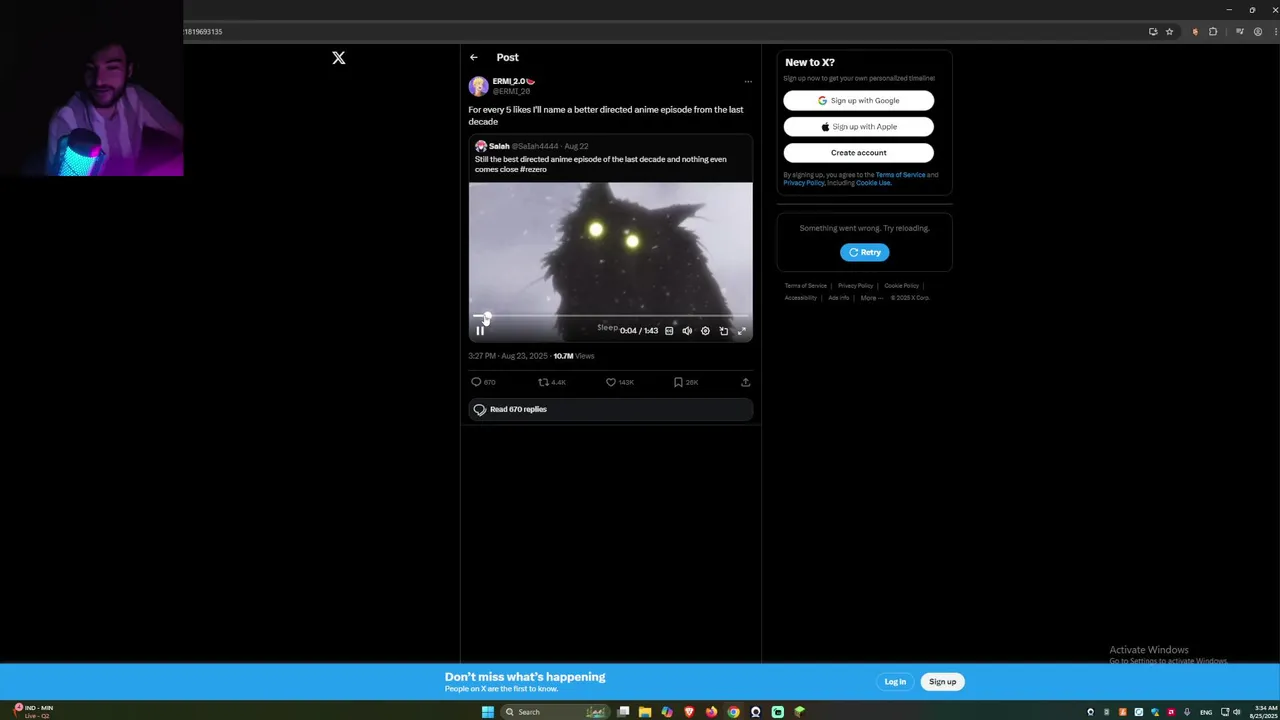Open footer Cookie Policy link
Viewport: 1280px width, 720px height.
pos(901,286)
